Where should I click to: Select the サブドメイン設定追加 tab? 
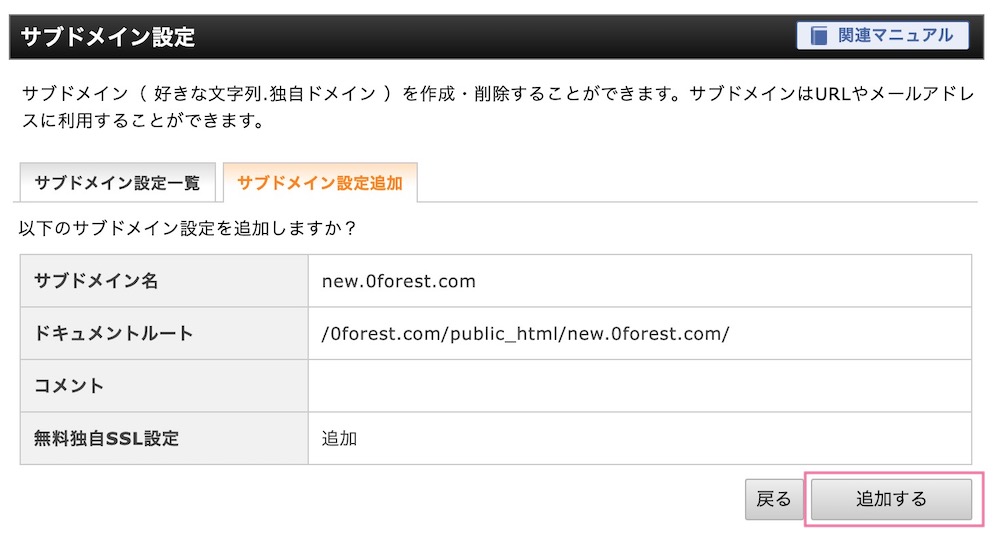[x=320, y=183]
